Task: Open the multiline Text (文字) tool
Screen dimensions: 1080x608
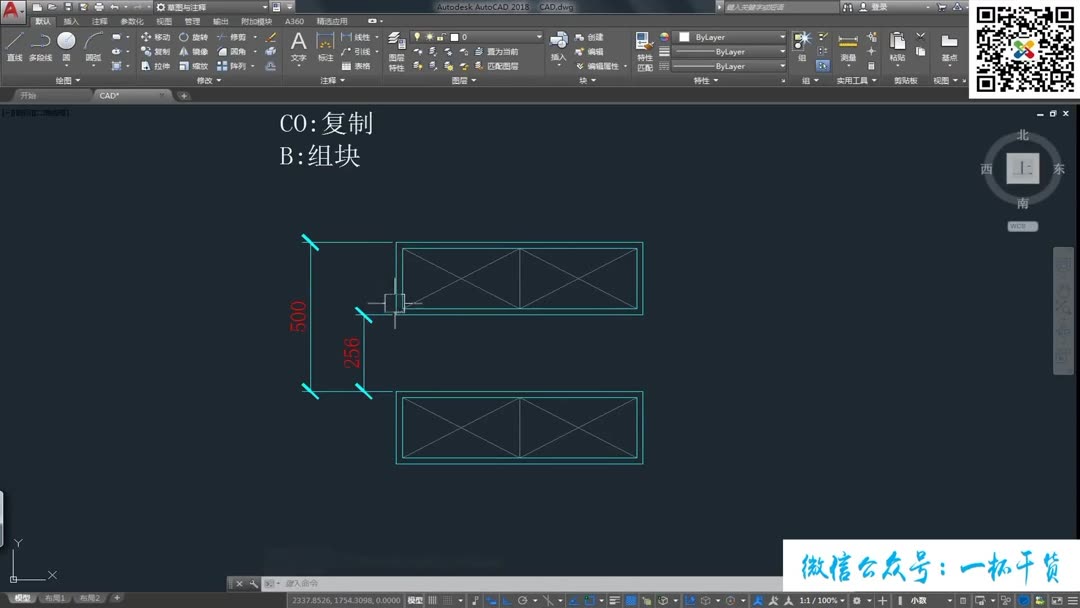Action: pyautogui.click(x=298, y=45)
